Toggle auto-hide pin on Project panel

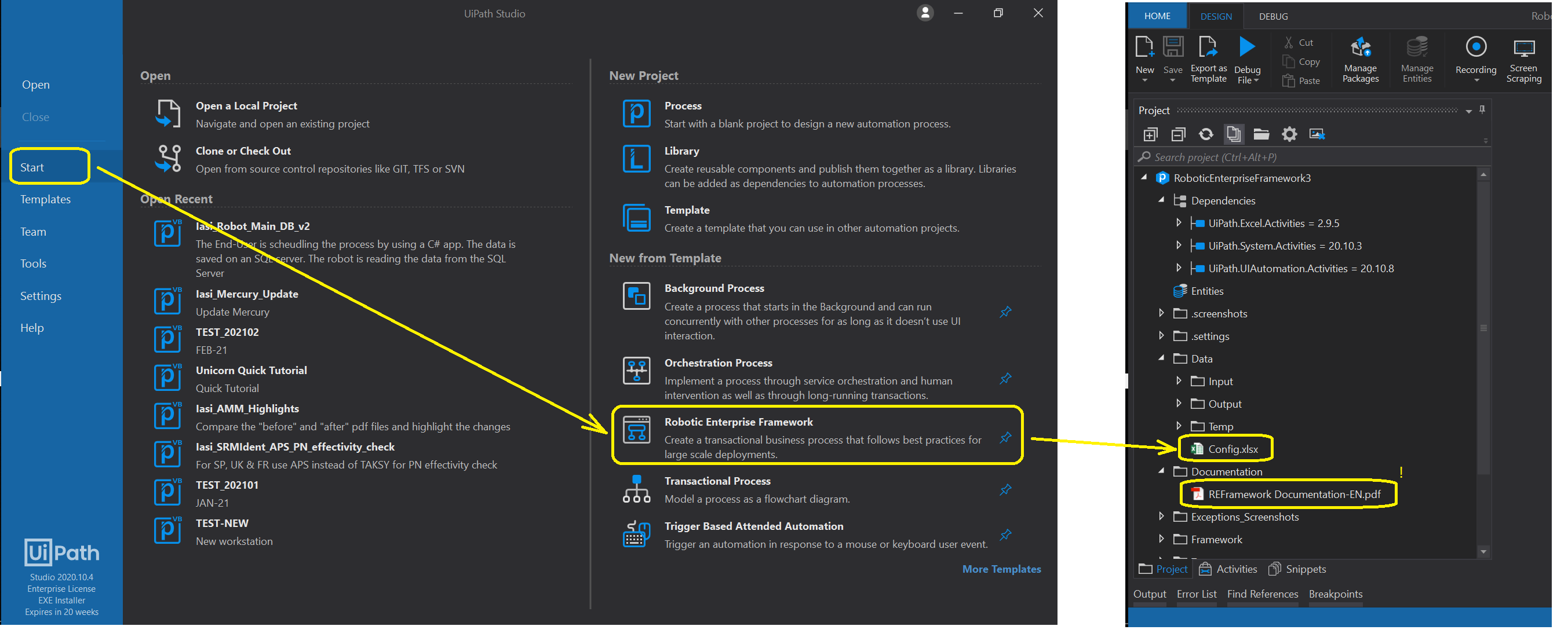click(x=1482, y=109)
